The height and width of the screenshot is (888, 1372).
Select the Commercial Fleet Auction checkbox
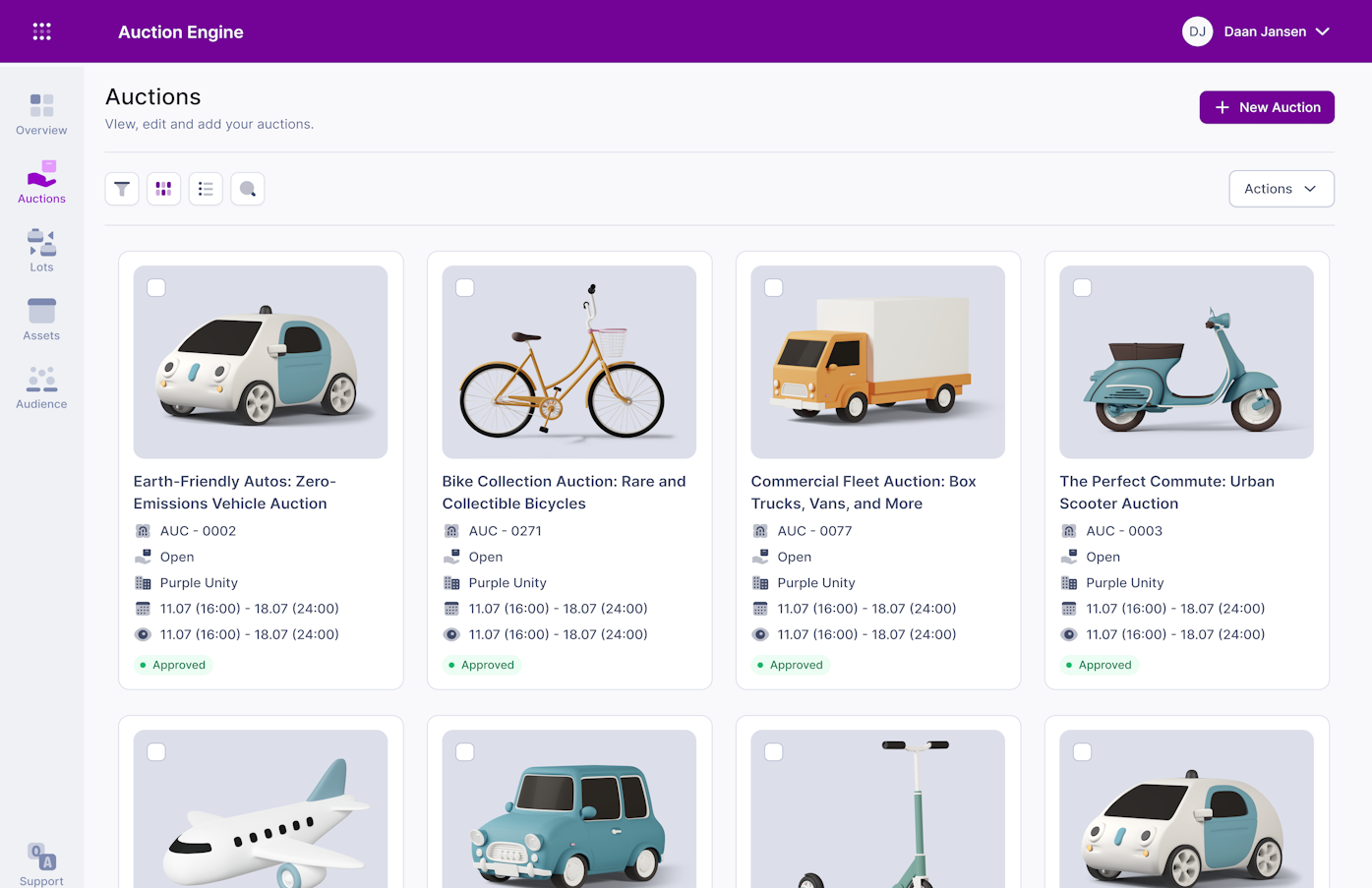coord(774,288)
